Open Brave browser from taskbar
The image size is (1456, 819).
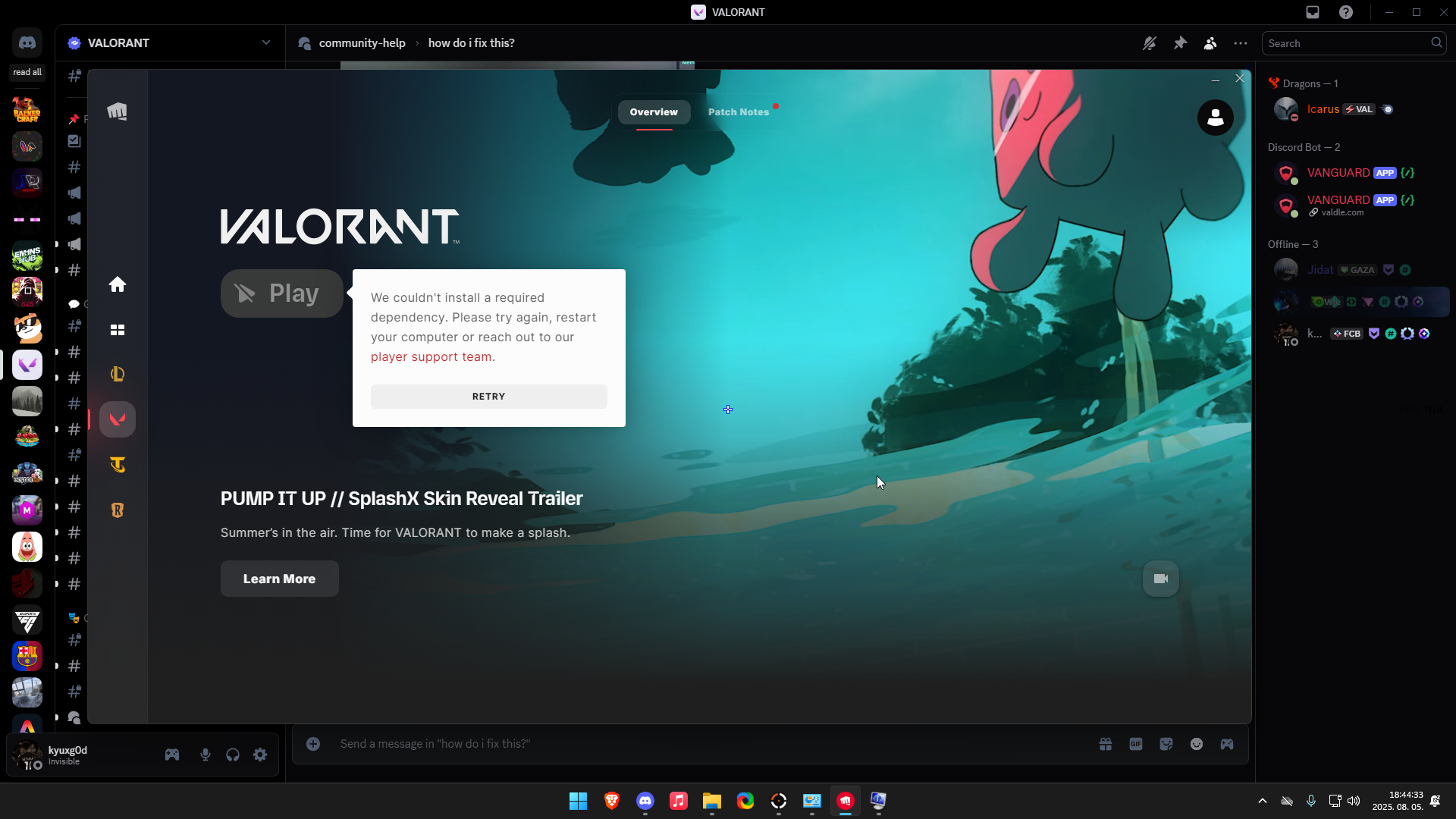(x=612, y=801)
